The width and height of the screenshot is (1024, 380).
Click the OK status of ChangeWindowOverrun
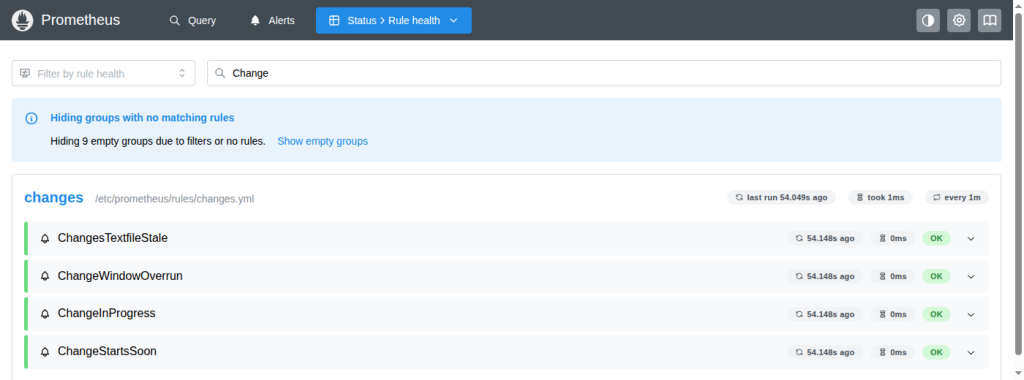pyautogui.click(x=936, y=276)
